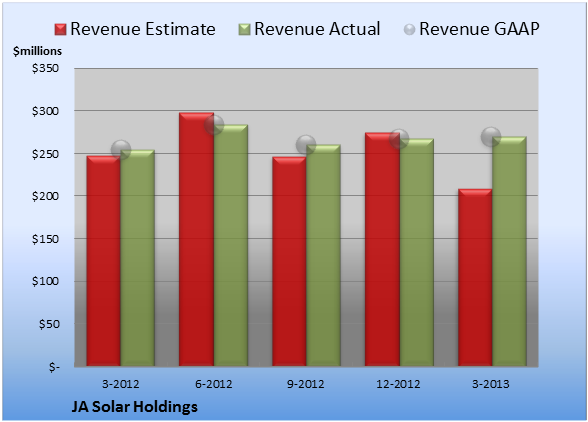Select the red estimate bar for 12-2012
The width and height of the screenshot is (588, 422).
(382, 249)
